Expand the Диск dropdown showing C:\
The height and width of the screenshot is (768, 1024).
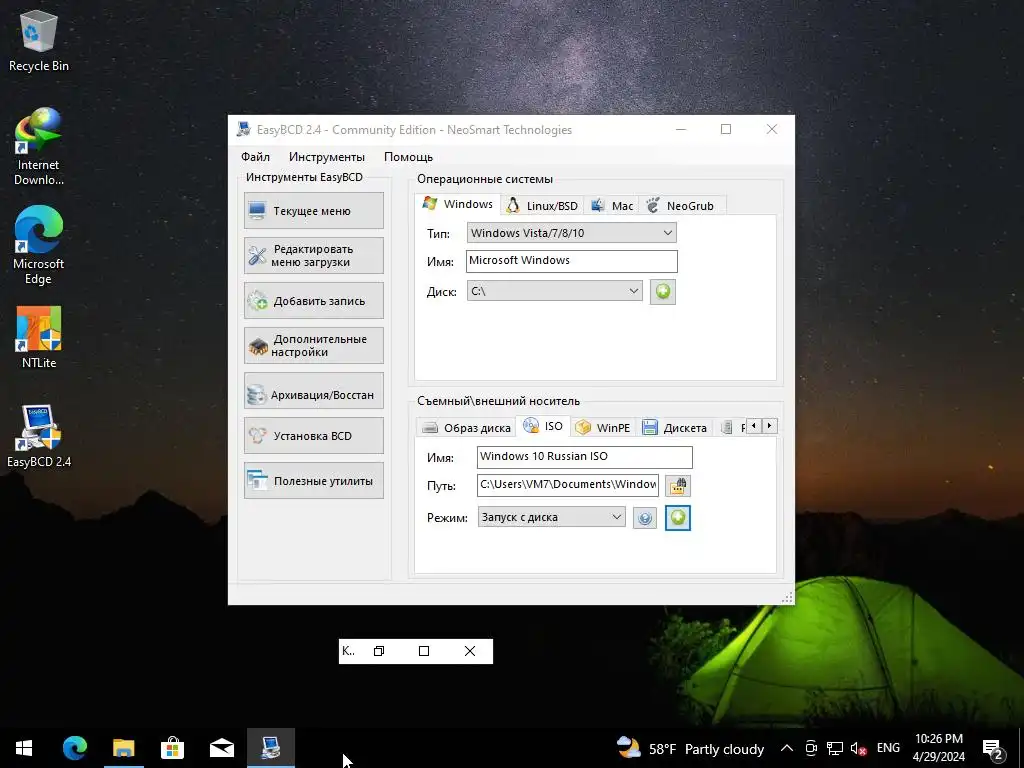pos(554,291)
